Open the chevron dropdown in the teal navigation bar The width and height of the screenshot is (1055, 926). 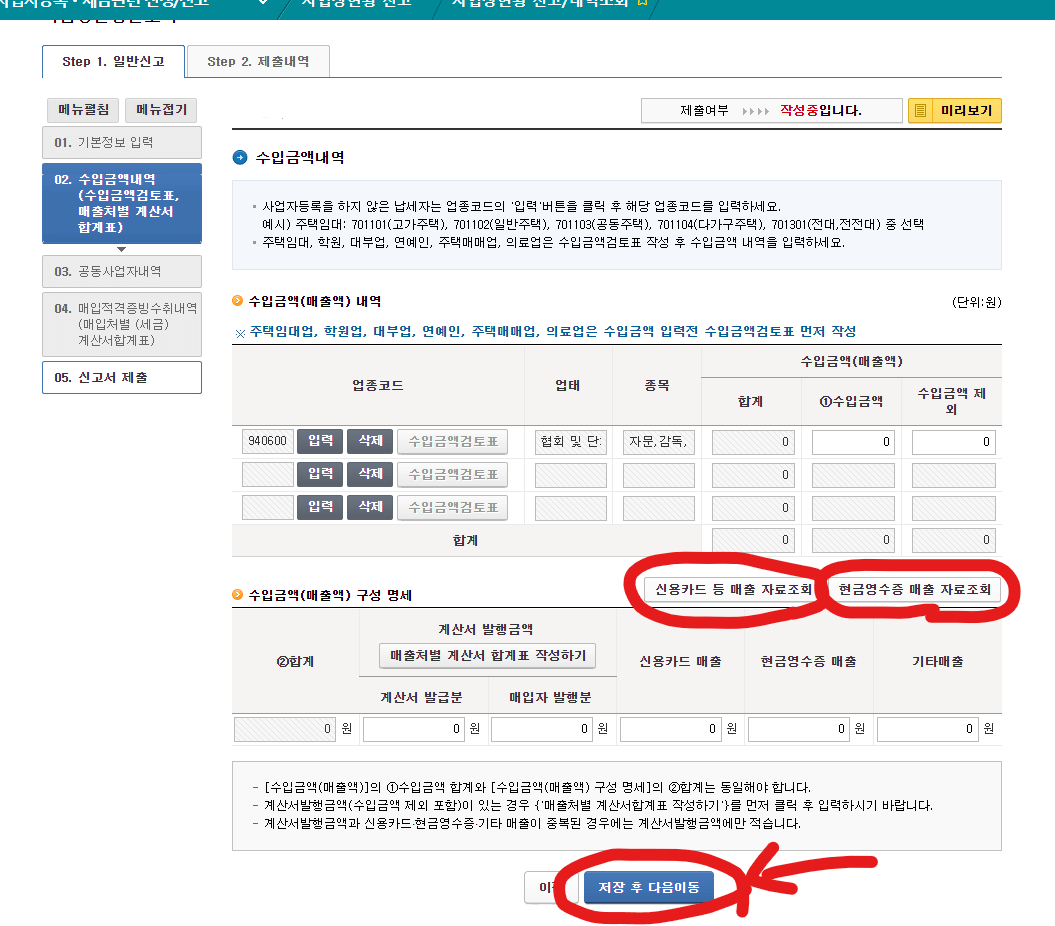point(262,4)
